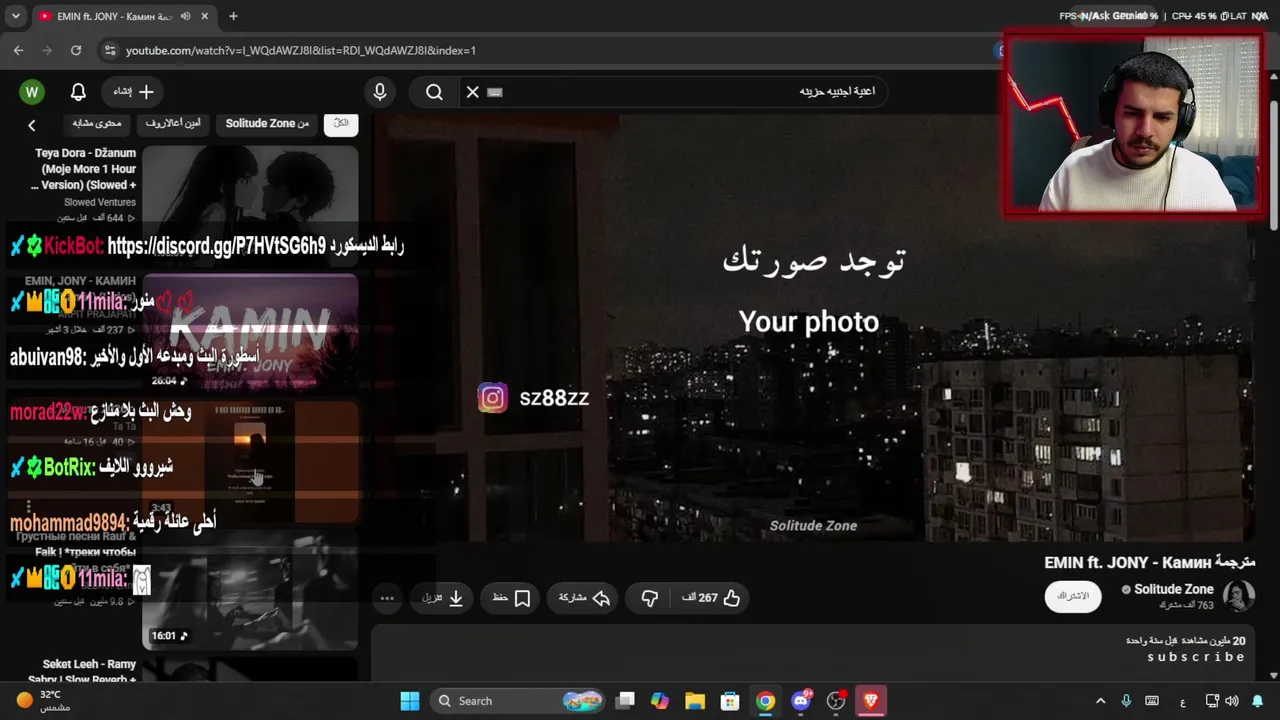Image resolution: width=1280 pixels, height=720 pixels.
Task: Open Discord from the taskbar
Action: tap(801, 701)
